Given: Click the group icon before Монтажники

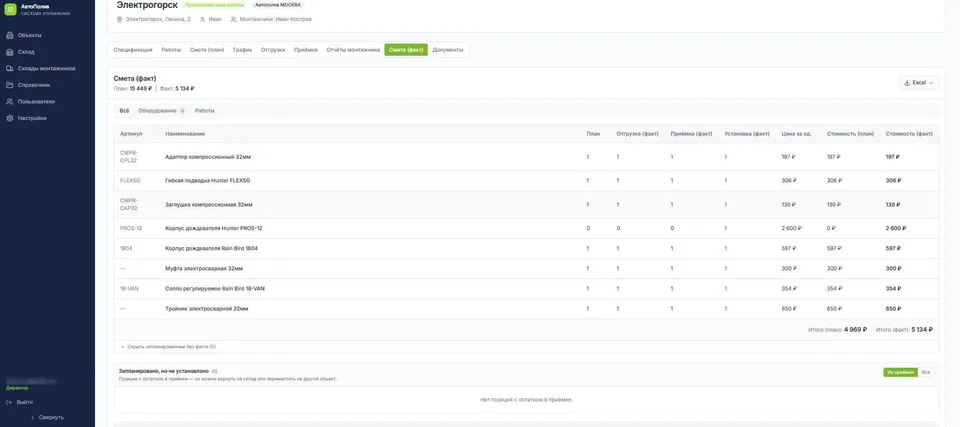Looking at the screenshot, I should click(234, 20).
